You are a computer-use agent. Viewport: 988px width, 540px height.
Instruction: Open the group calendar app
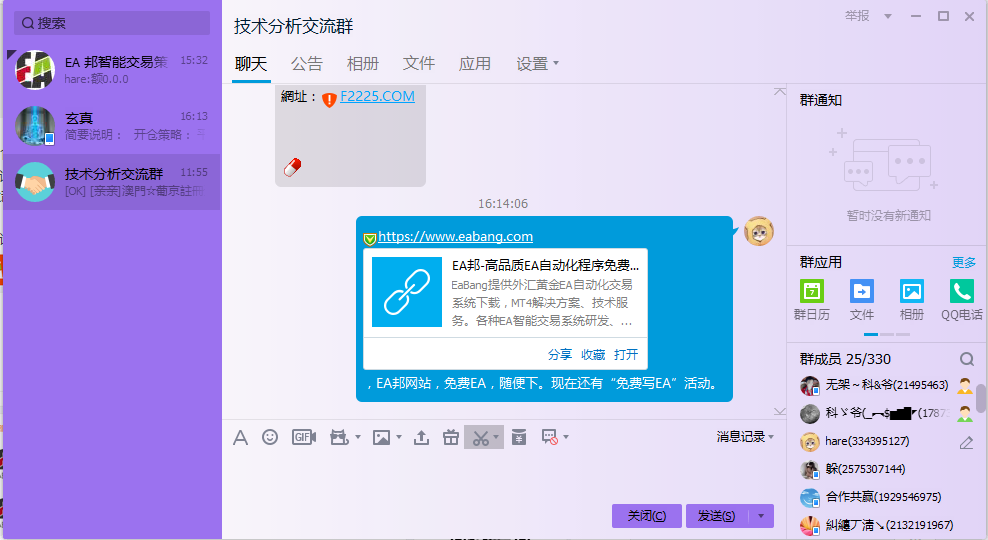pos(812,291)
